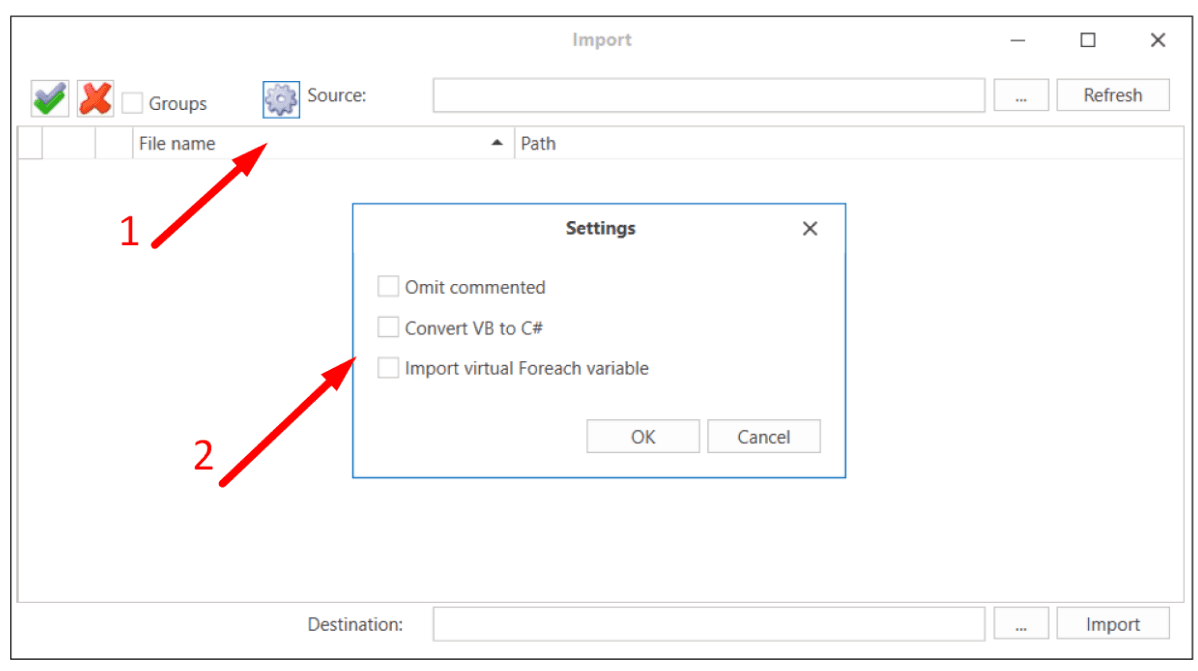
Task: Check Import virtual Foreach variable
Action: (x=388, y=368)
